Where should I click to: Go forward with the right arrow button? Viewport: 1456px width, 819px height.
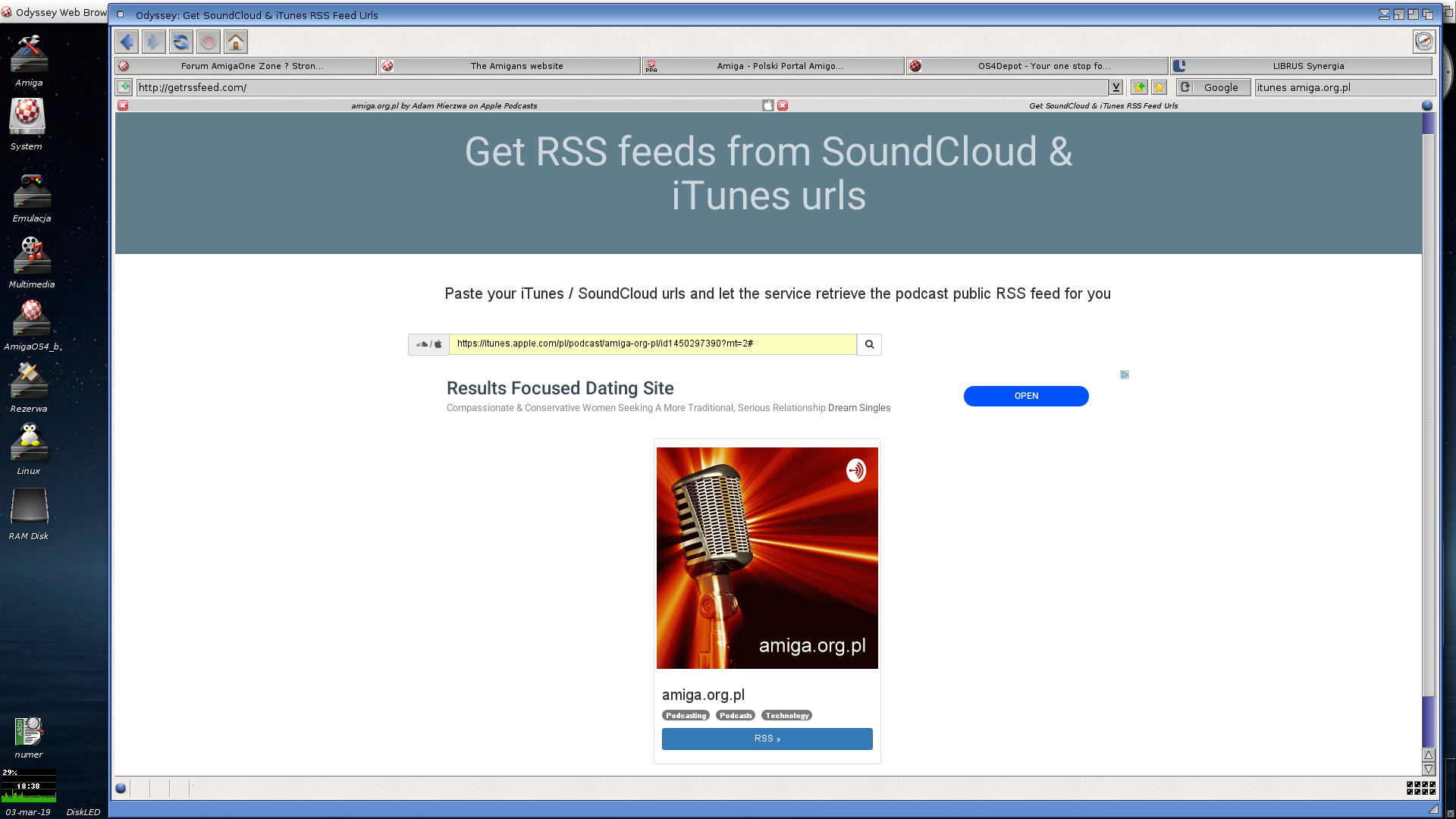(154, 42)
